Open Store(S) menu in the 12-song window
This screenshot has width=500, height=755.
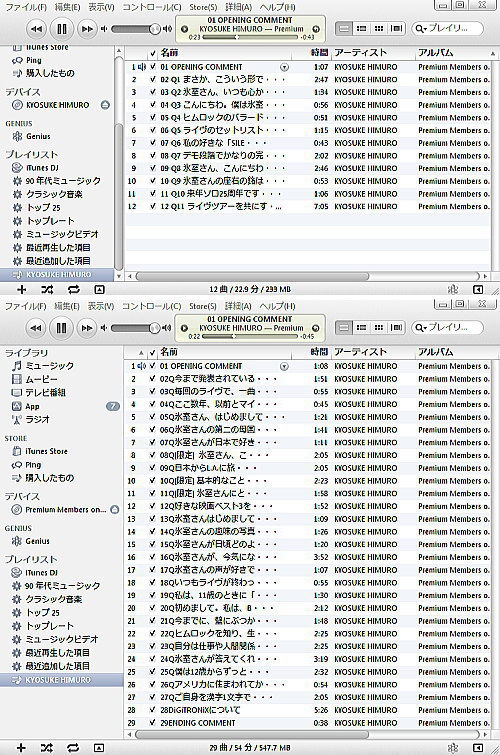click(203, 7)
